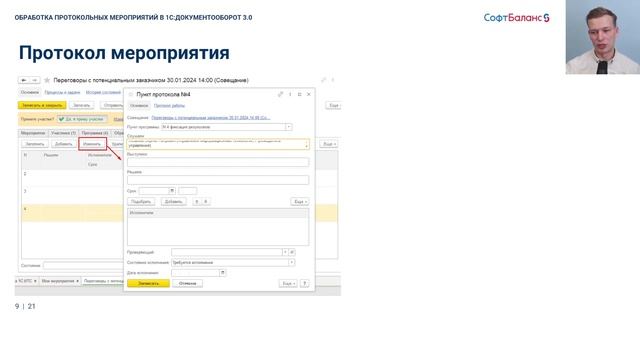Open calendar picker for the Срок field
Image resolution: width=640 pixels, height=360 pixels.
point(172,191)
